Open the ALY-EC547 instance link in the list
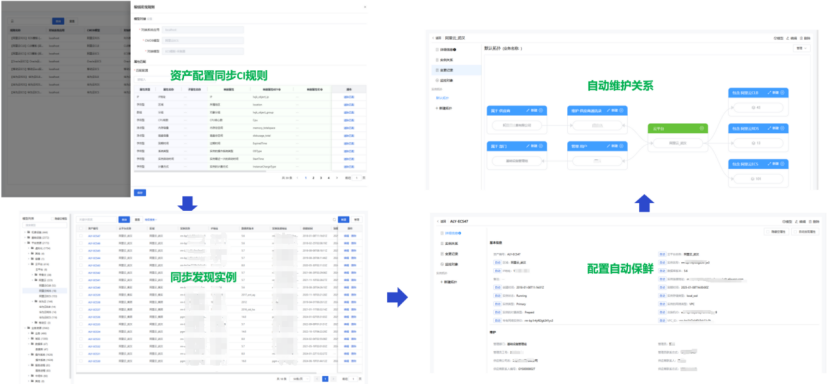This screenshot has height=384, width=829. (94, 235)
